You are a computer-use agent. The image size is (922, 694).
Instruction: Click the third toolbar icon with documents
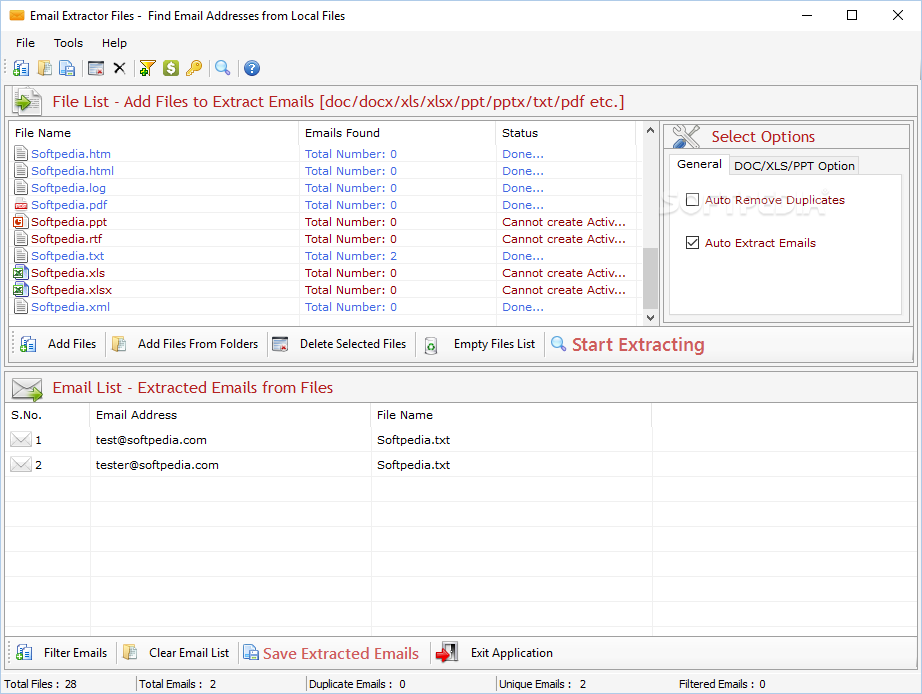point(67,68)
